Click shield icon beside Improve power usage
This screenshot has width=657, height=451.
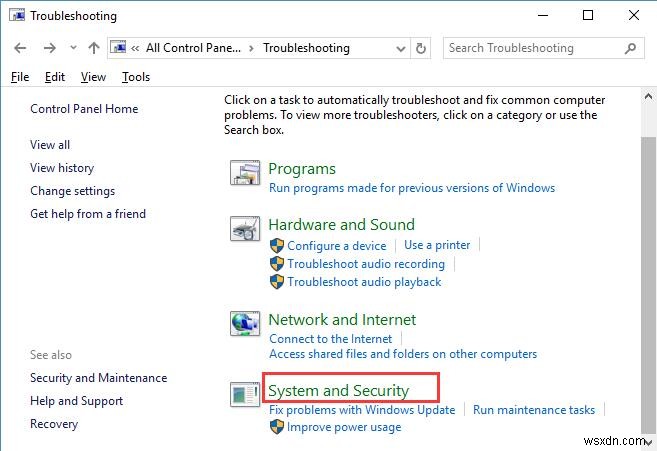pos(277,427)
